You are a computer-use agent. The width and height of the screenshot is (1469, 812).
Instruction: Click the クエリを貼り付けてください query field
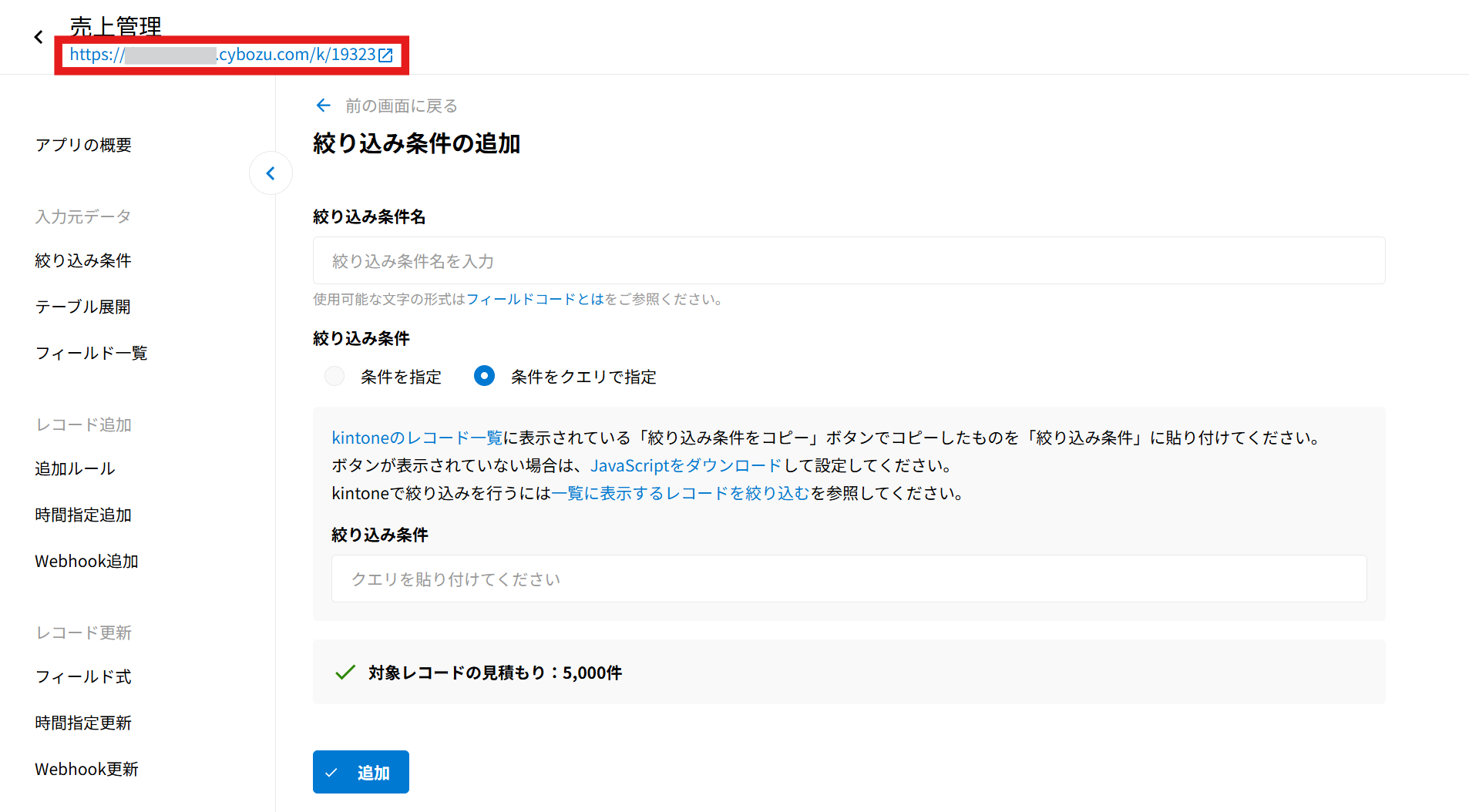848,579
